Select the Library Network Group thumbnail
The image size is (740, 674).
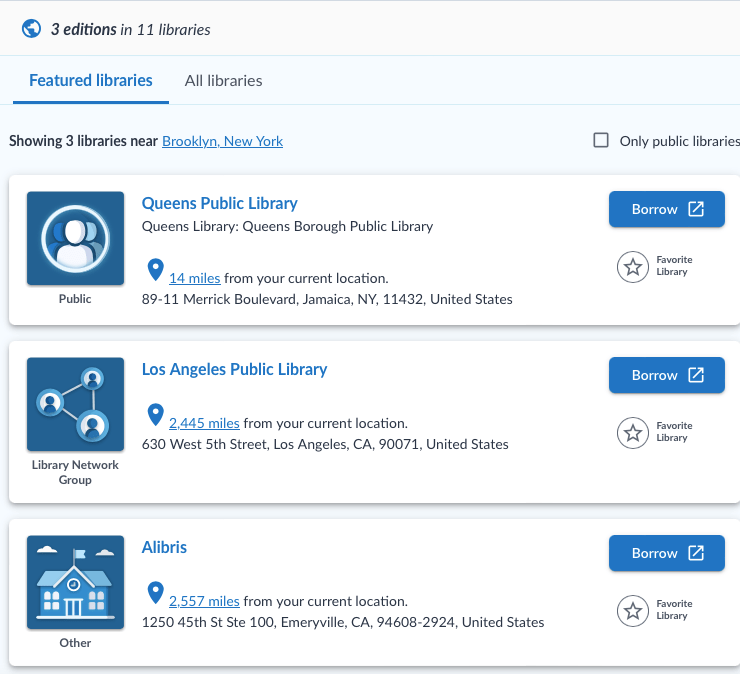[76, 404]
